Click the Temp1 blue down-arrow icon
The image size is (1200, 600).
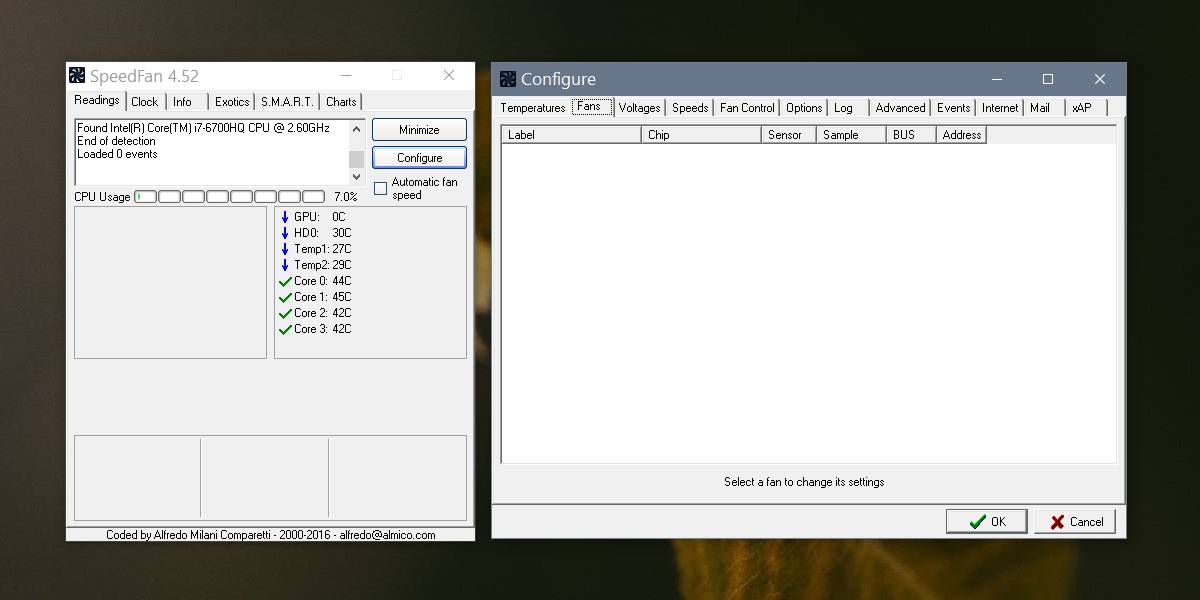point(285,249)
